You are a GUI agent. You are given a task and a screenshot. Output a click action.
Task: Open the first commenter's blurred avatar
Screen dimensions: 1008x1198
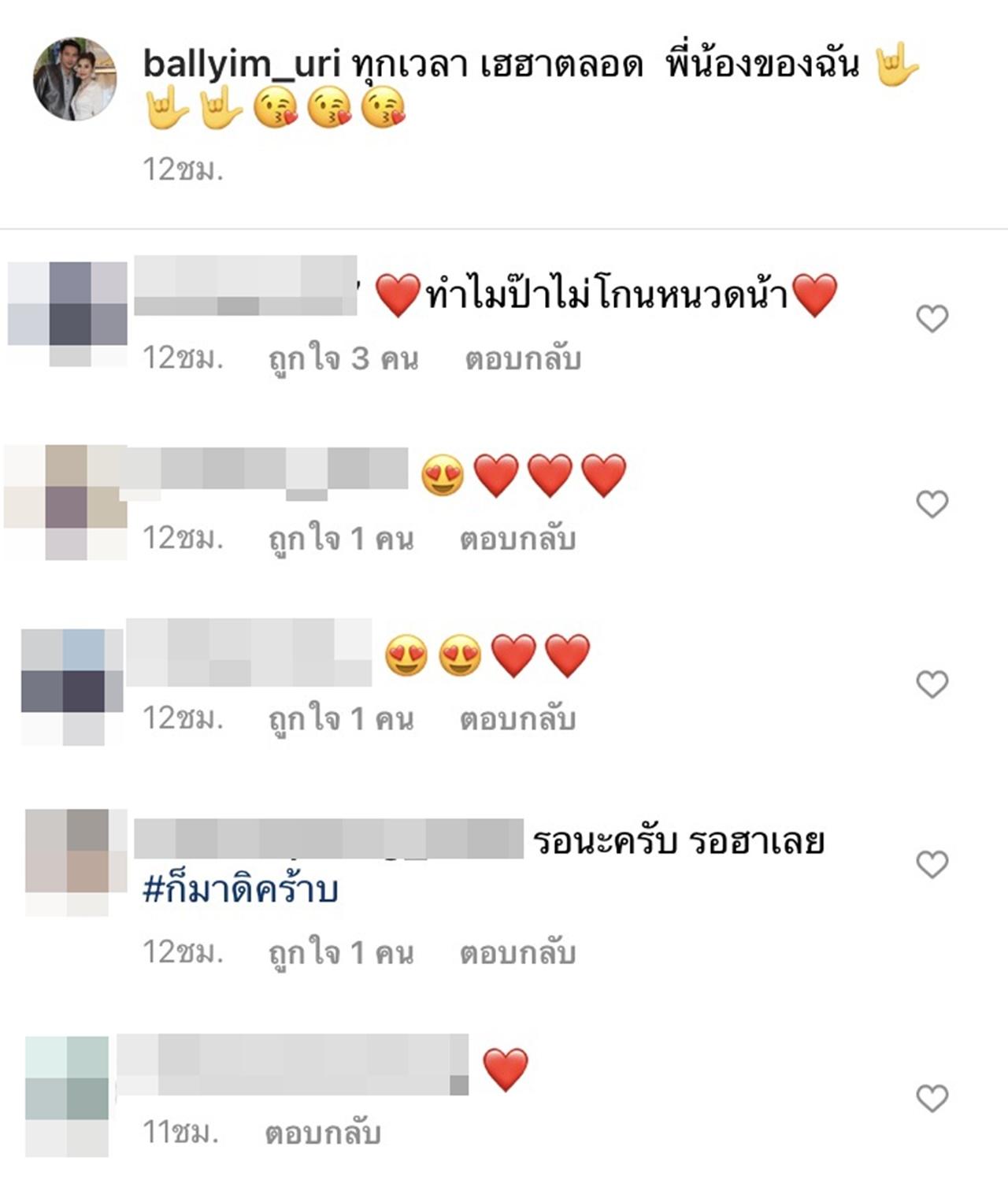(x=68, y=313)
